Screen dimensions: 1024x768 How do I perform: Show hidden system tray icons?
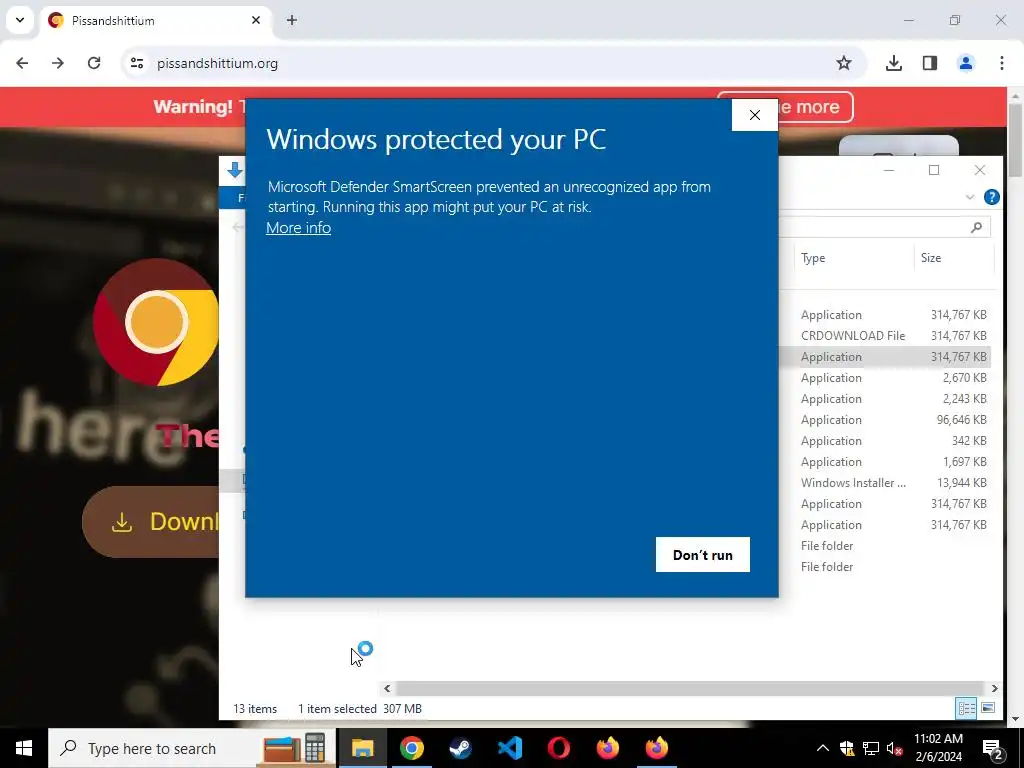(x=823, y=748)
